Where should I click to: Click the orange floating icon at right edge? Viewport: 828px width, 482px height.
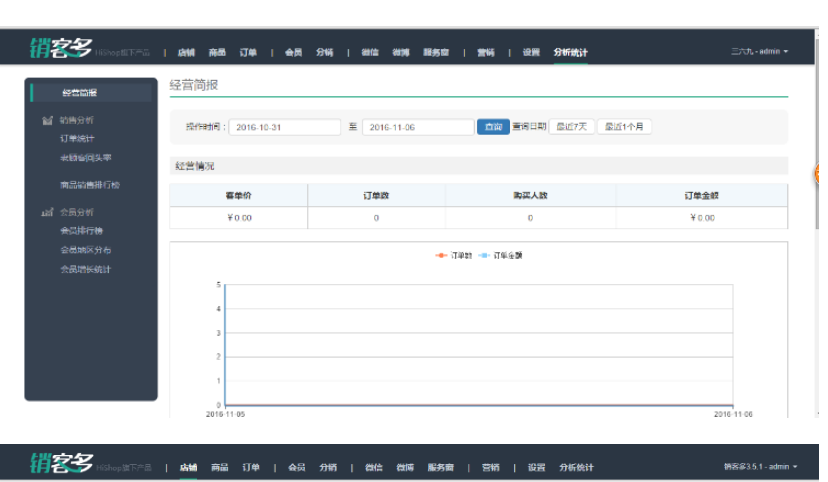pos(821,173)
